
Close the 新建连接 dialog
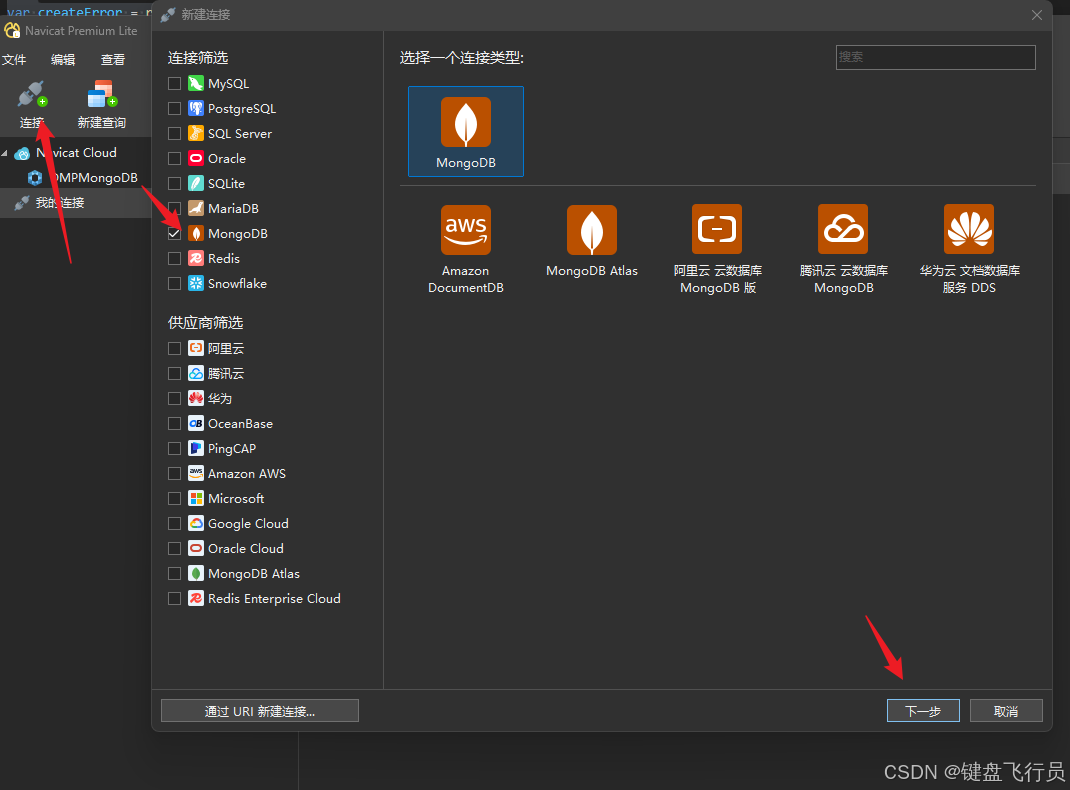(x=1037, y=15)
